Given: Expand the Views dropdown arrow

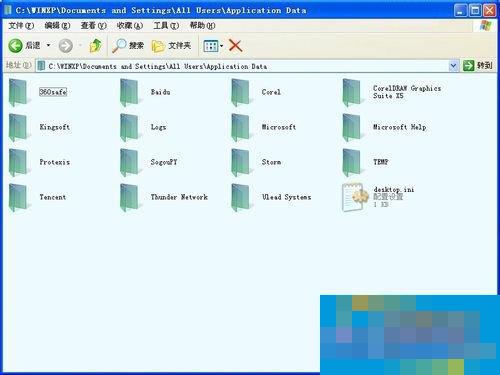Looking at the screenshot, I should [x=222, y=46].
